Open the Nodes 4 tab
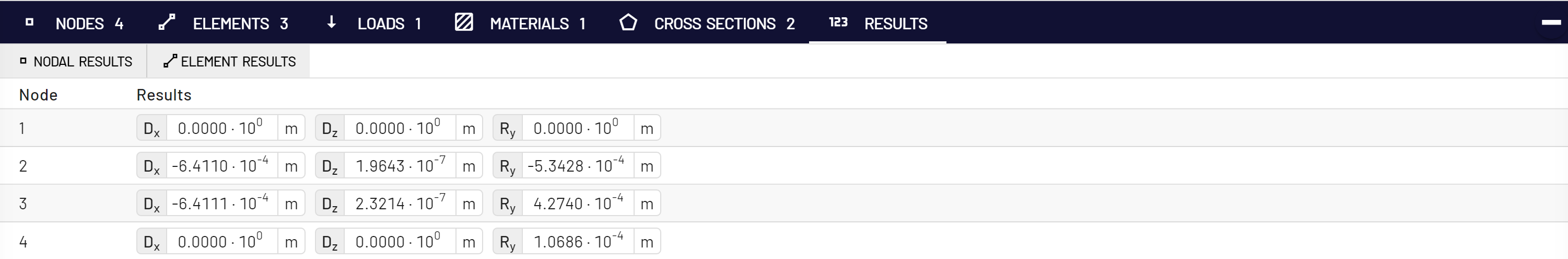This screenshot has width=1568, height=259. [x=75, y=22]
